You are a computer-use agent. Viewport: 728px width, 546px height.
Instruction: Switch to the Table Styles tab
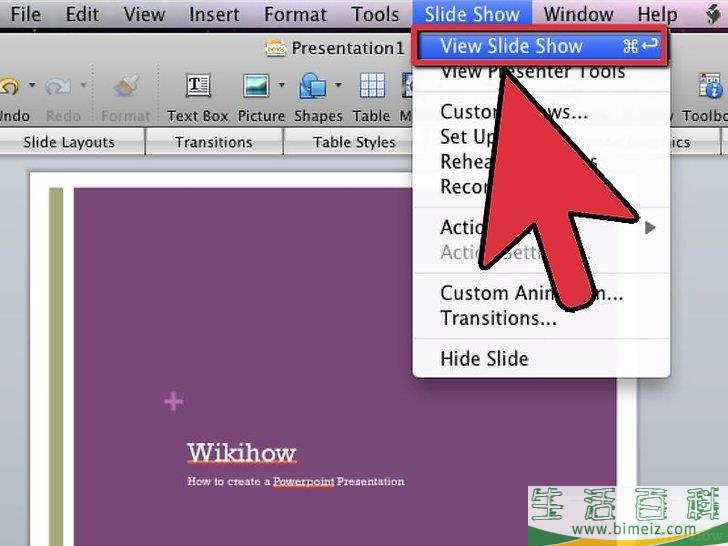point(354,142)
